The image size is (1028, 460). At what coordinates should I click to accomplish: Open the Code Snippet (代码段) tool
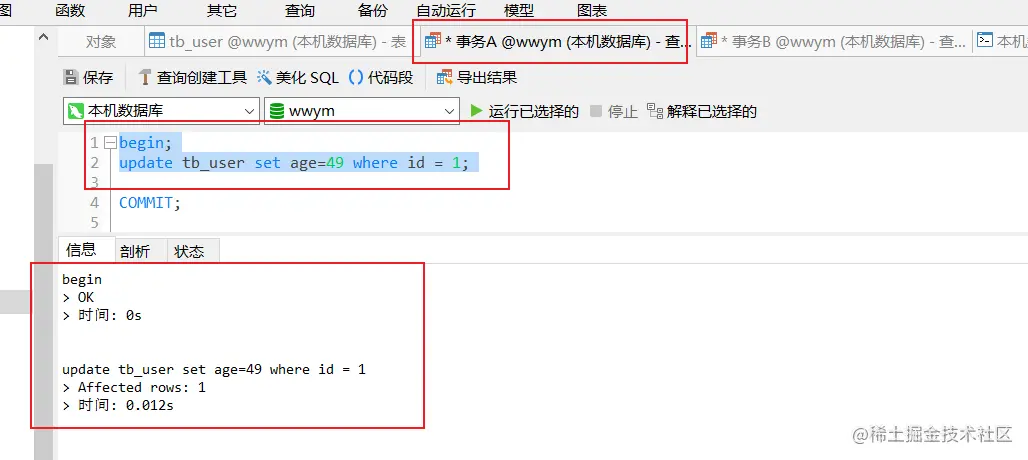click(x=356, y=77)
